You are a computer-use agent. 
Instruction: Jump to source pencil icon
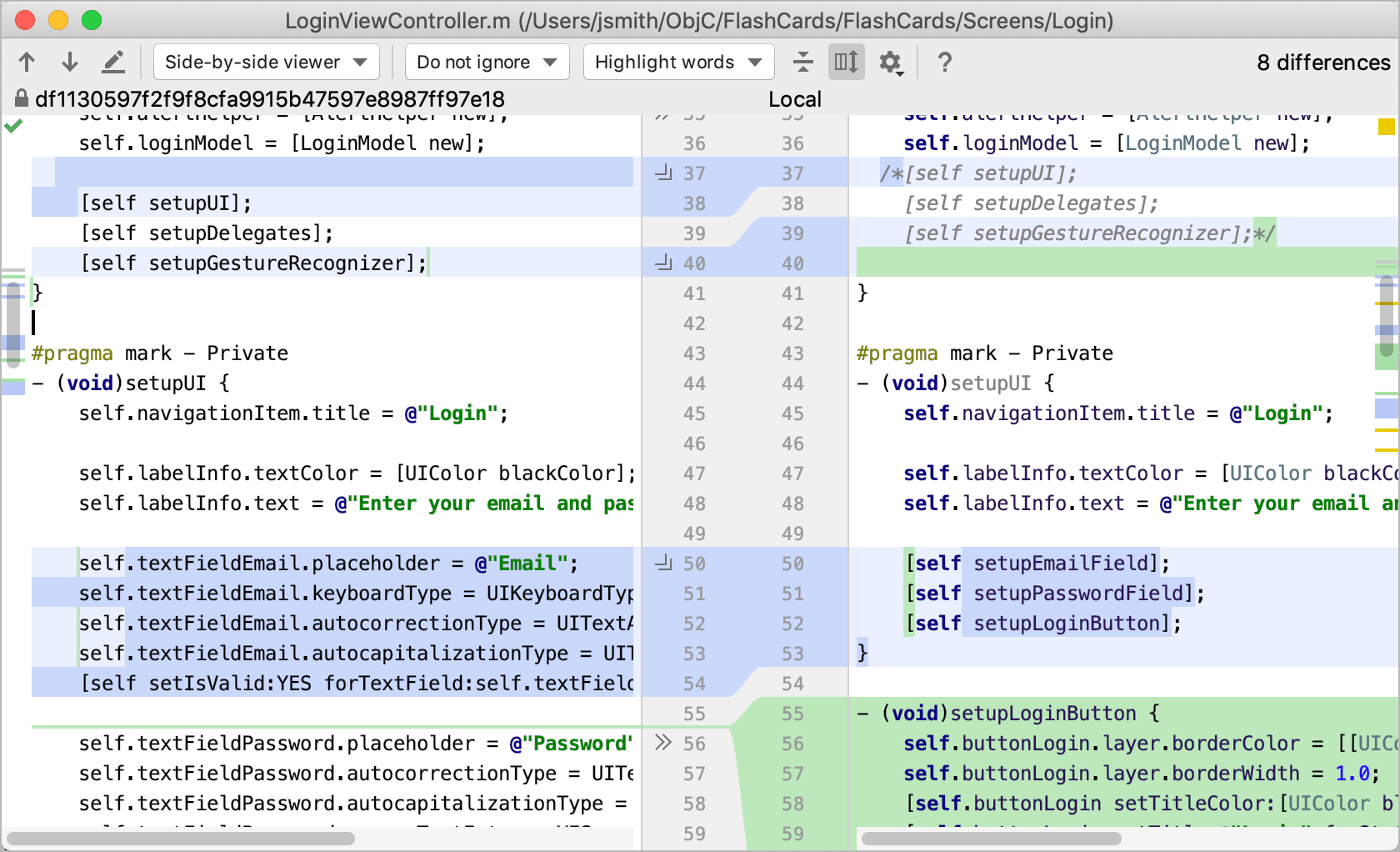[113, 62]
